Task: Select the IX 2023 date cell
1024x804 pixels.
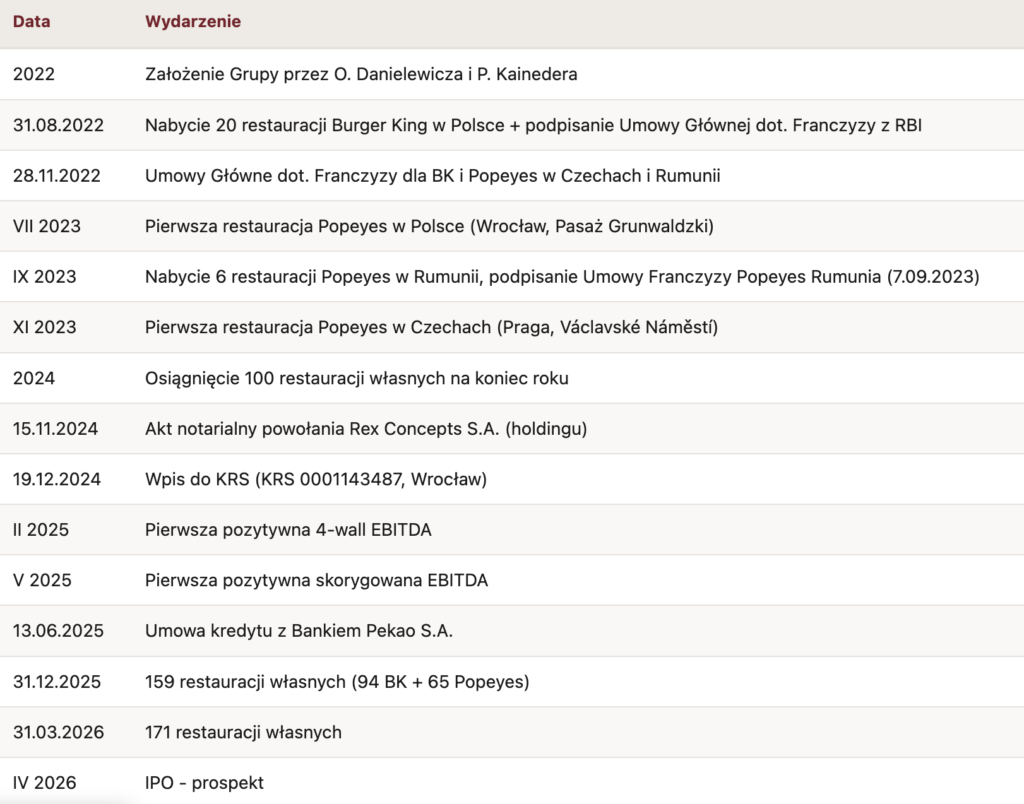Action: tap(45, 277)
